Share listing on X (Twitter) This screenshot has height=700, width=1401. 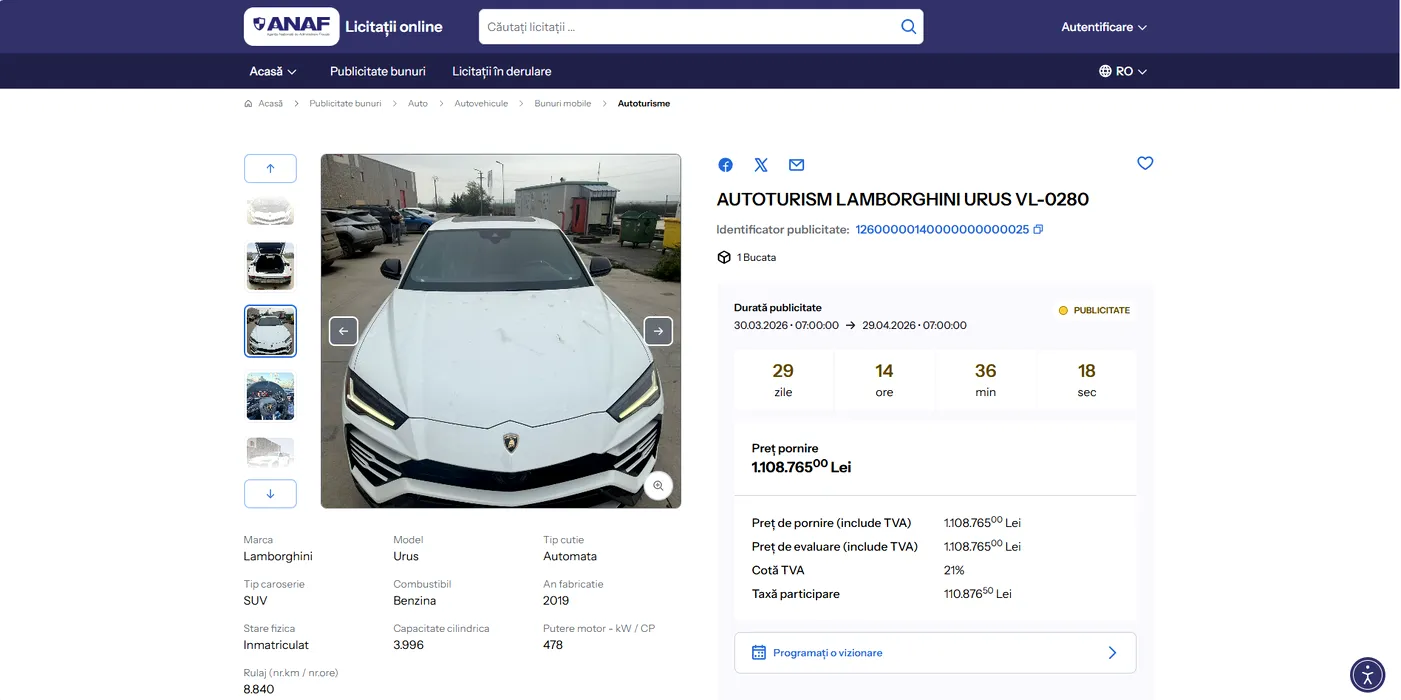[x=761, y=165]
